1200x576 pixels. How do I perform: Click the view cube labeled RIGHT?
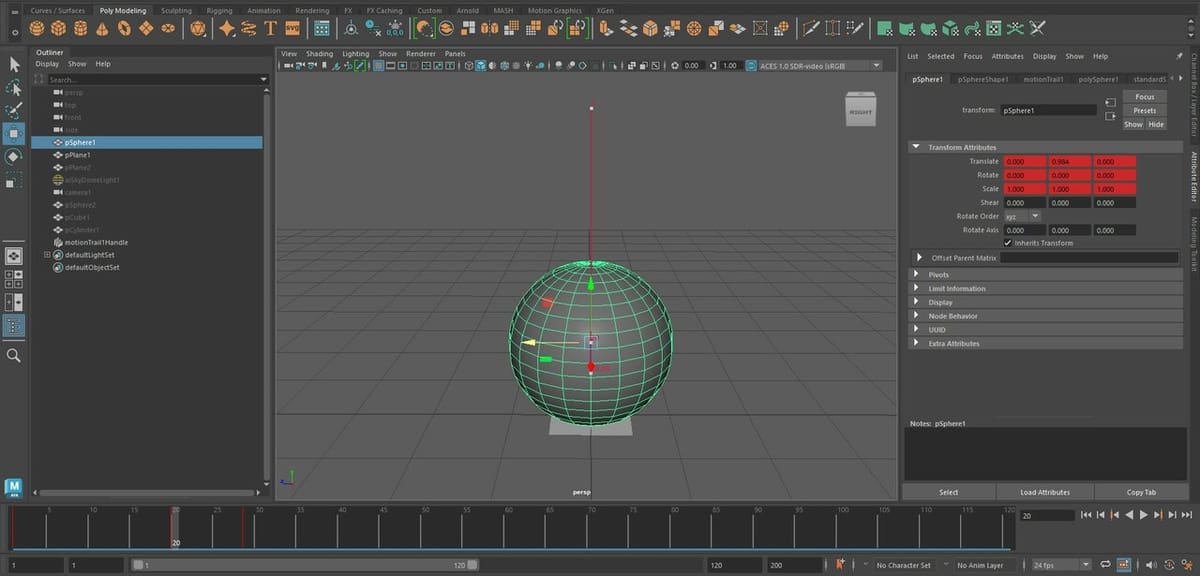click(x=860, y=109)
